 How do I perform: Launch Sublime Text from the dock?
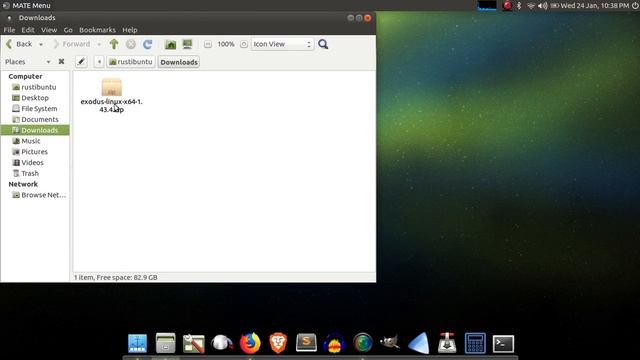coord(306,342)
